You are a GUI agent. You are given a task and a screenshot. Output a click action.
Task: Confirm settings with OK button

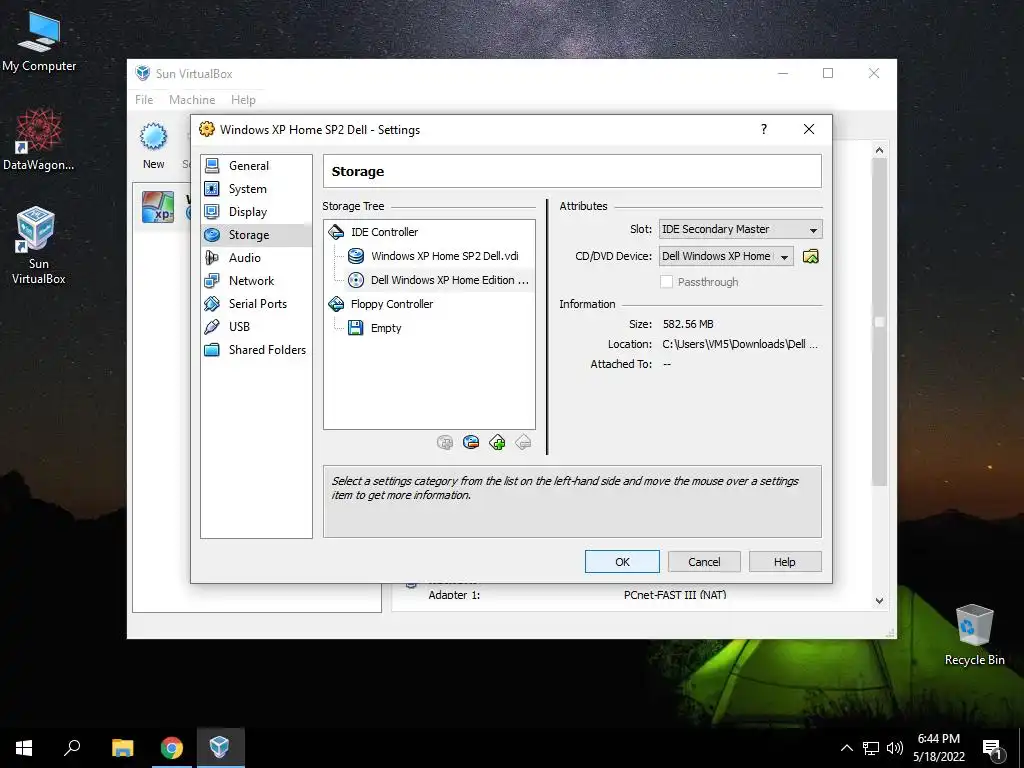pyautogui.click(x=622, y=562)
